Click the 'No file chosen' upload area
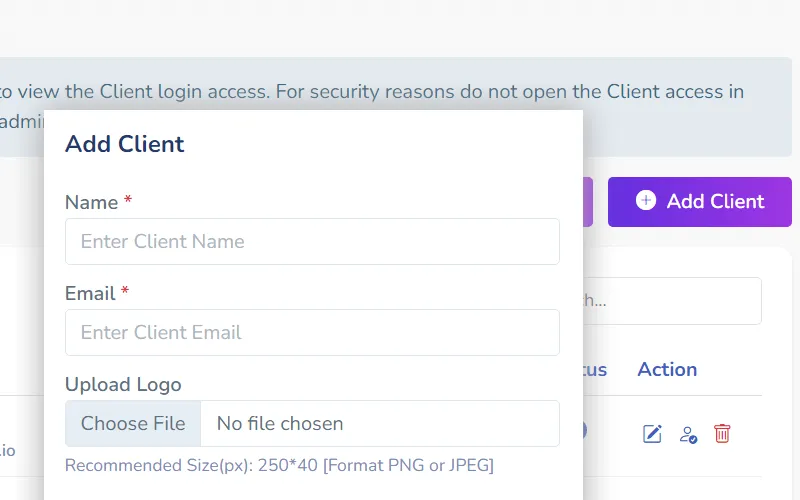The height and width of the screenshot is (500, 800). [380, 423]
